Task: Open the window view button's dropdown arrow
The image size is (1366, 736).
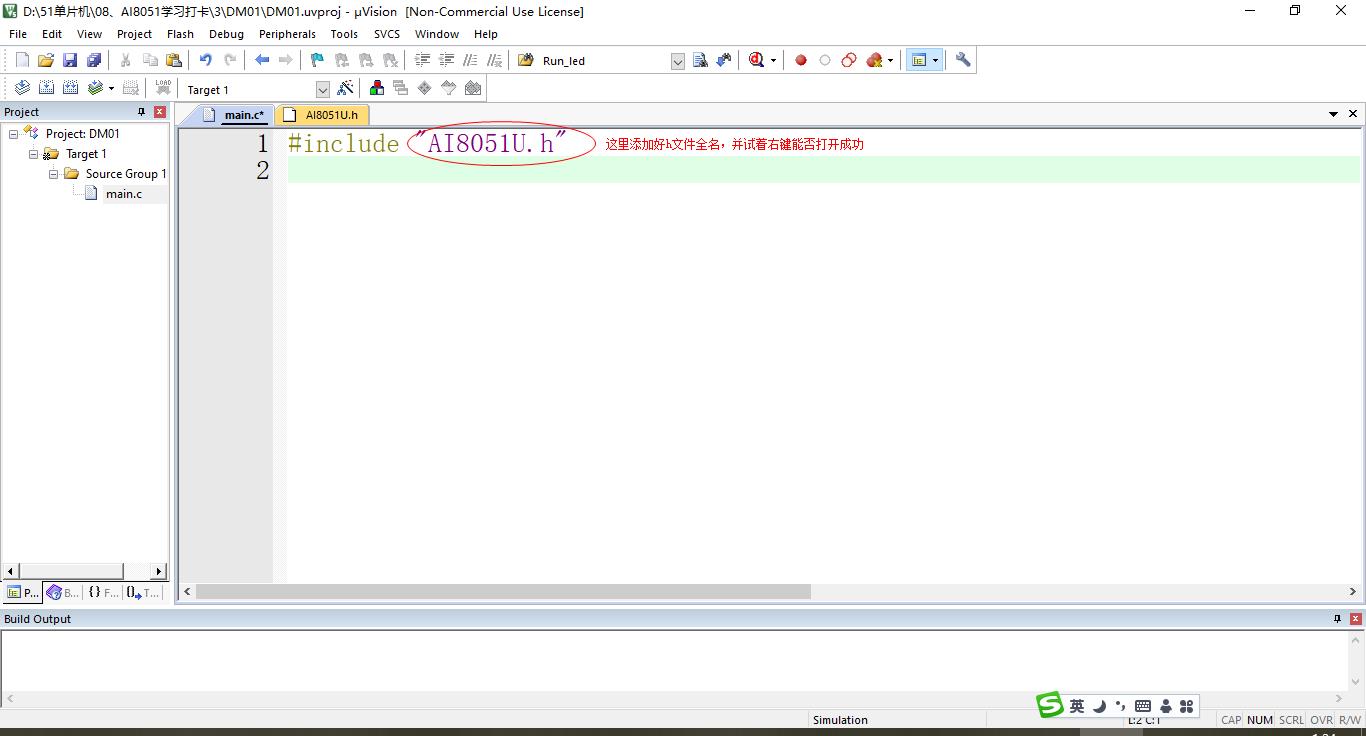Action: 935,61
